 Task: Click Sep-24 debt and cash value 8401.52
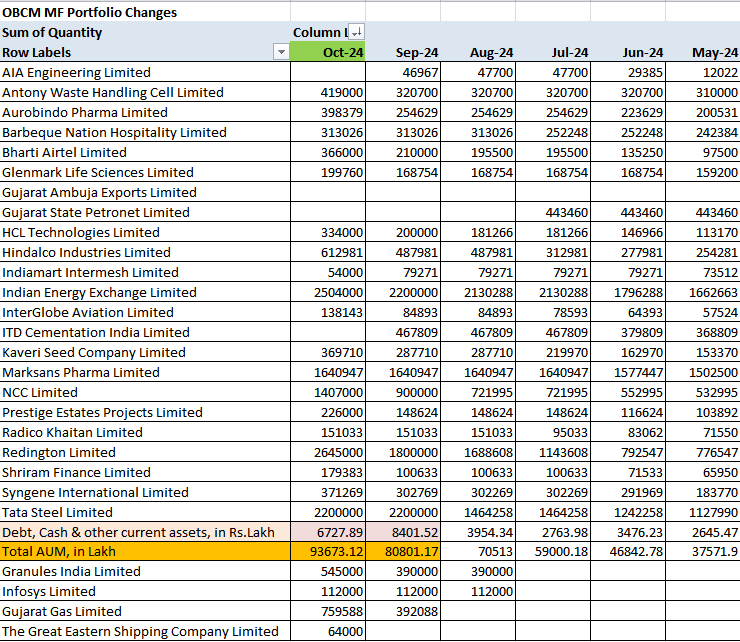point(415,532)
